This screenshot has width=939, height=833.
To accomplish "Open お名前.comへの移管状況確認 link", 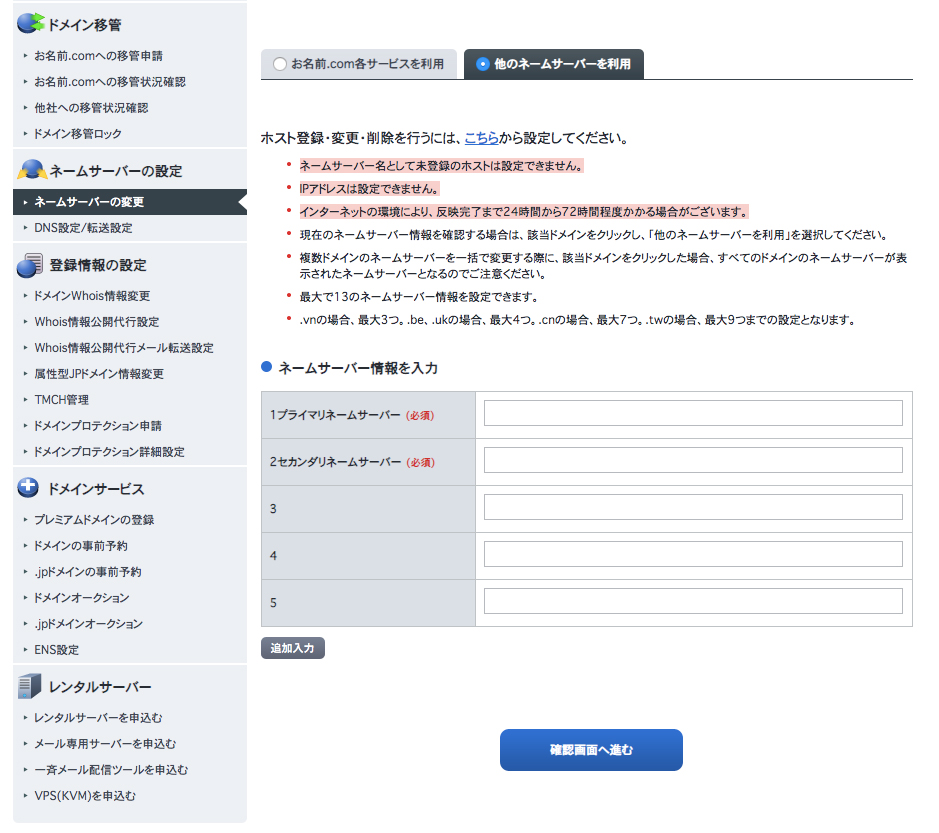I will coord(110,81).
